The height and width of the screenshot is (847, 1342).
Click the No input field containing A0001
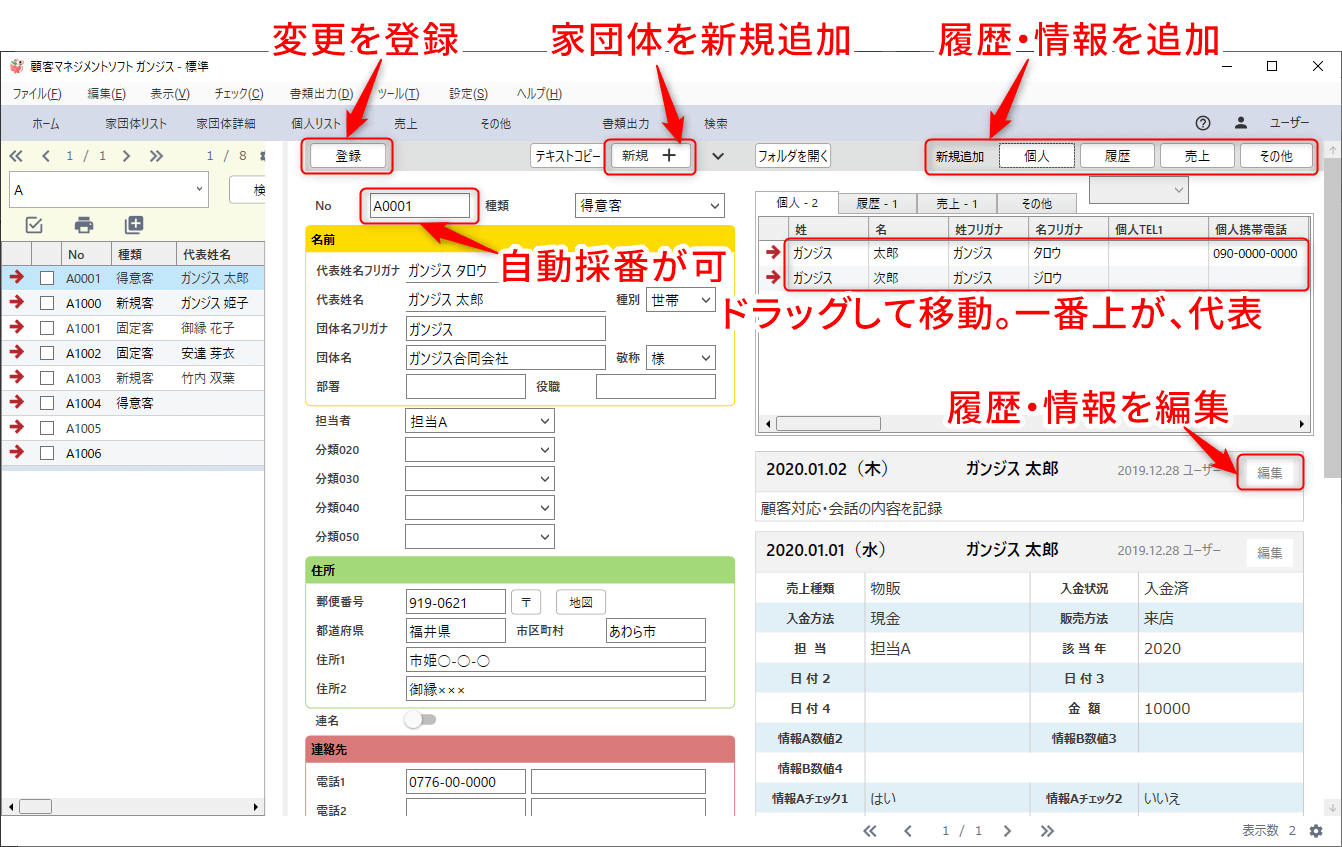[419, 206]
